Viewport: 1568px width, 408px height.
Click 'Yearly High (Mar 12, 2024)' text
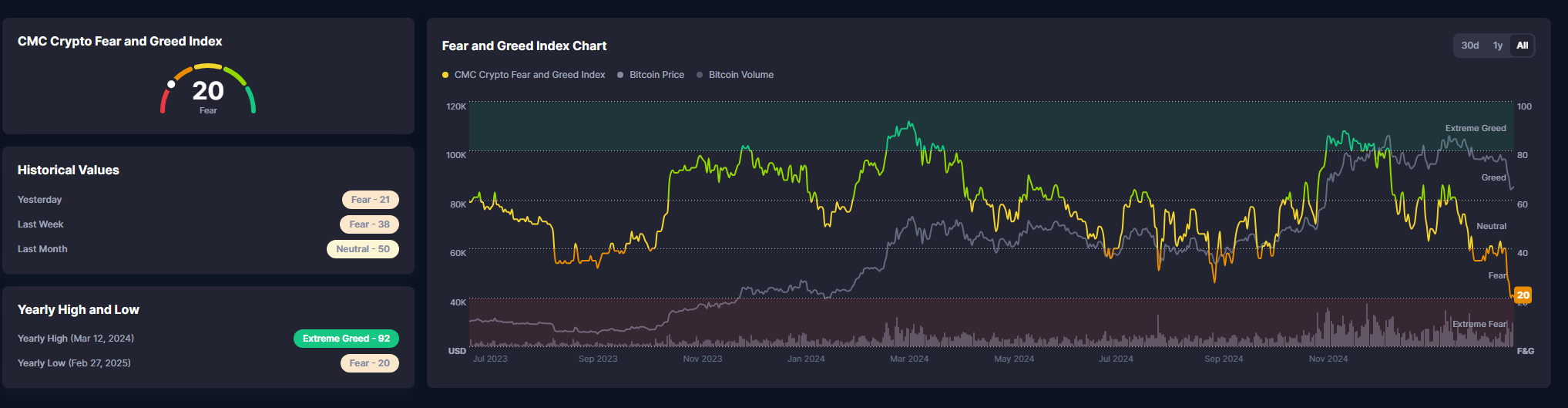[x=76, y=339]
